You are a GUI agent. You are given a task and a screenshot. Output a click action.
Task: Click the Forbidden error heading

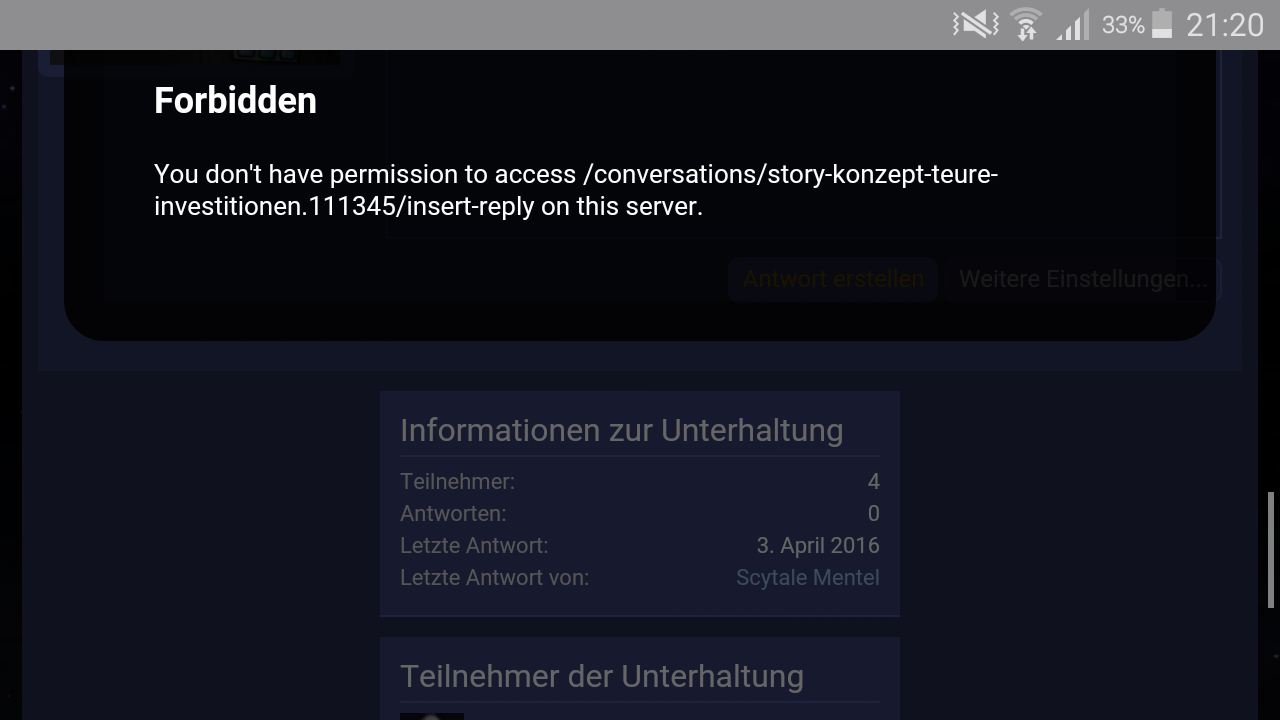pyautogui.click(x=235, y=100)
